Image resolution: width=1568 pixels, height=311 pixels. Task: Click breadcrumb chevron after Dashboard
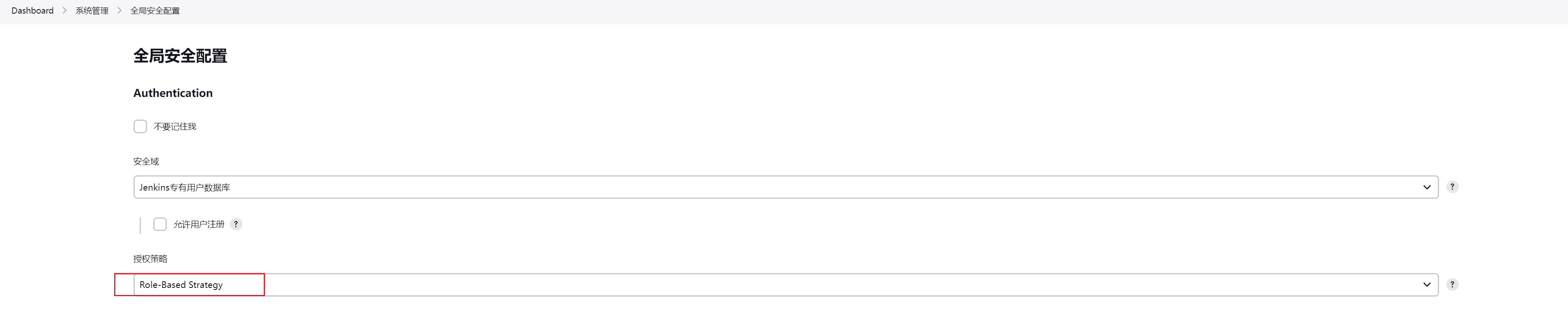click(65, 10)
